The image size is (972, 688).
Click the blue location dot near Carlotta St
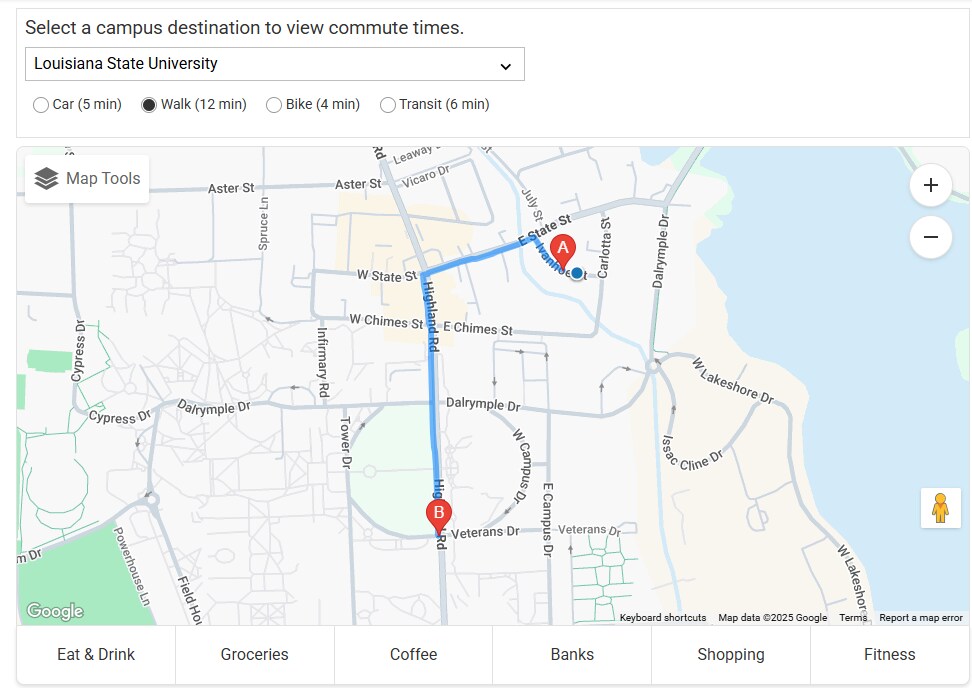coord(577,273)
